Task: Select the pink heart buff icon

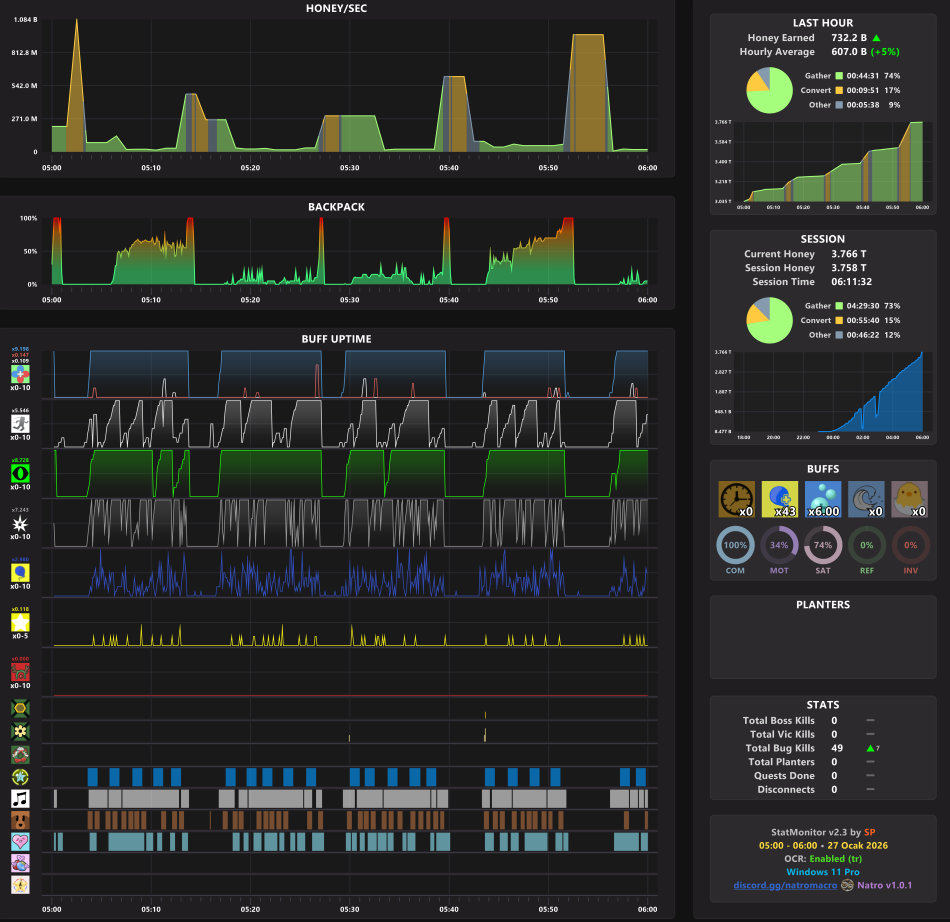Action: (x=20, y=842)
